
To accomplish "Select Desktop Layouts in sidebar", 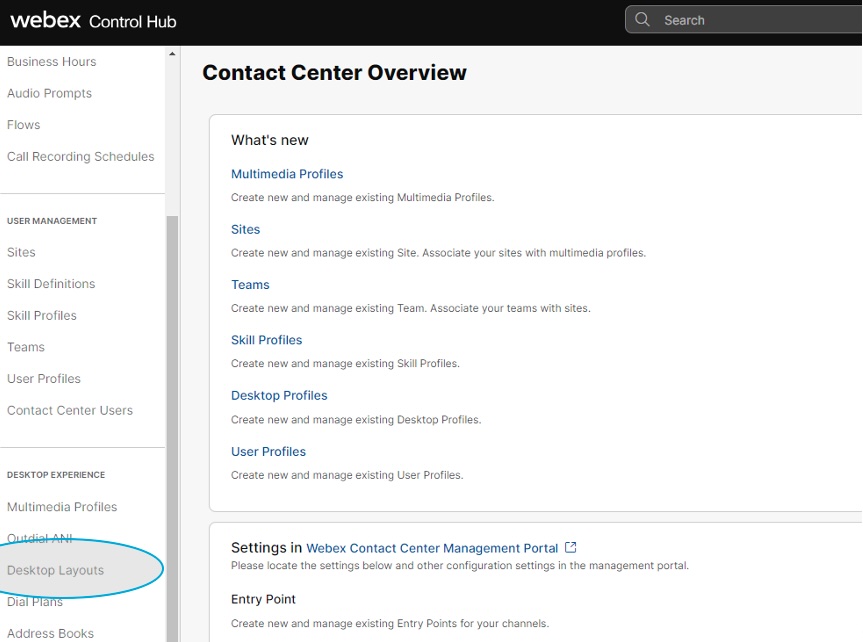I will [x=55, y=571].
